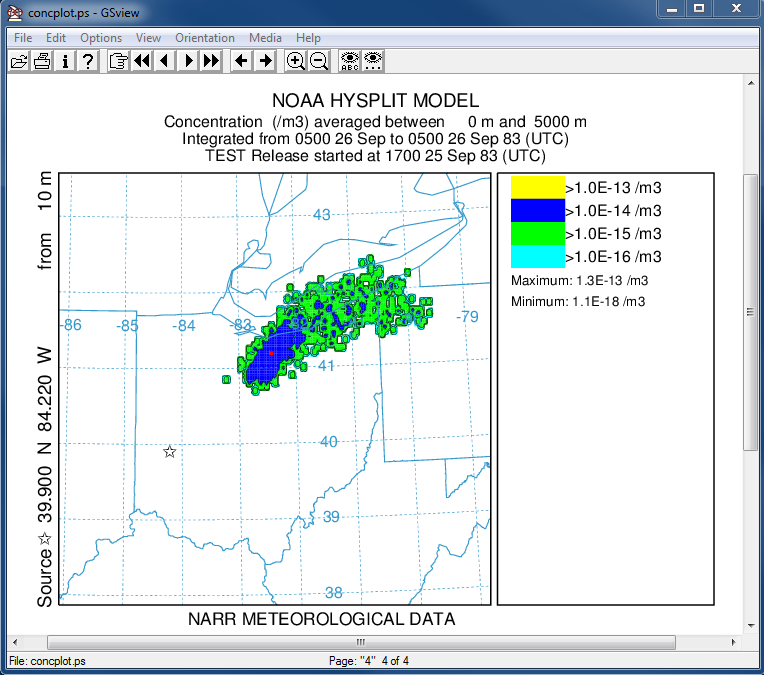
Task: Go to previous page with the left triangle
Action: (x=164, y=61)
